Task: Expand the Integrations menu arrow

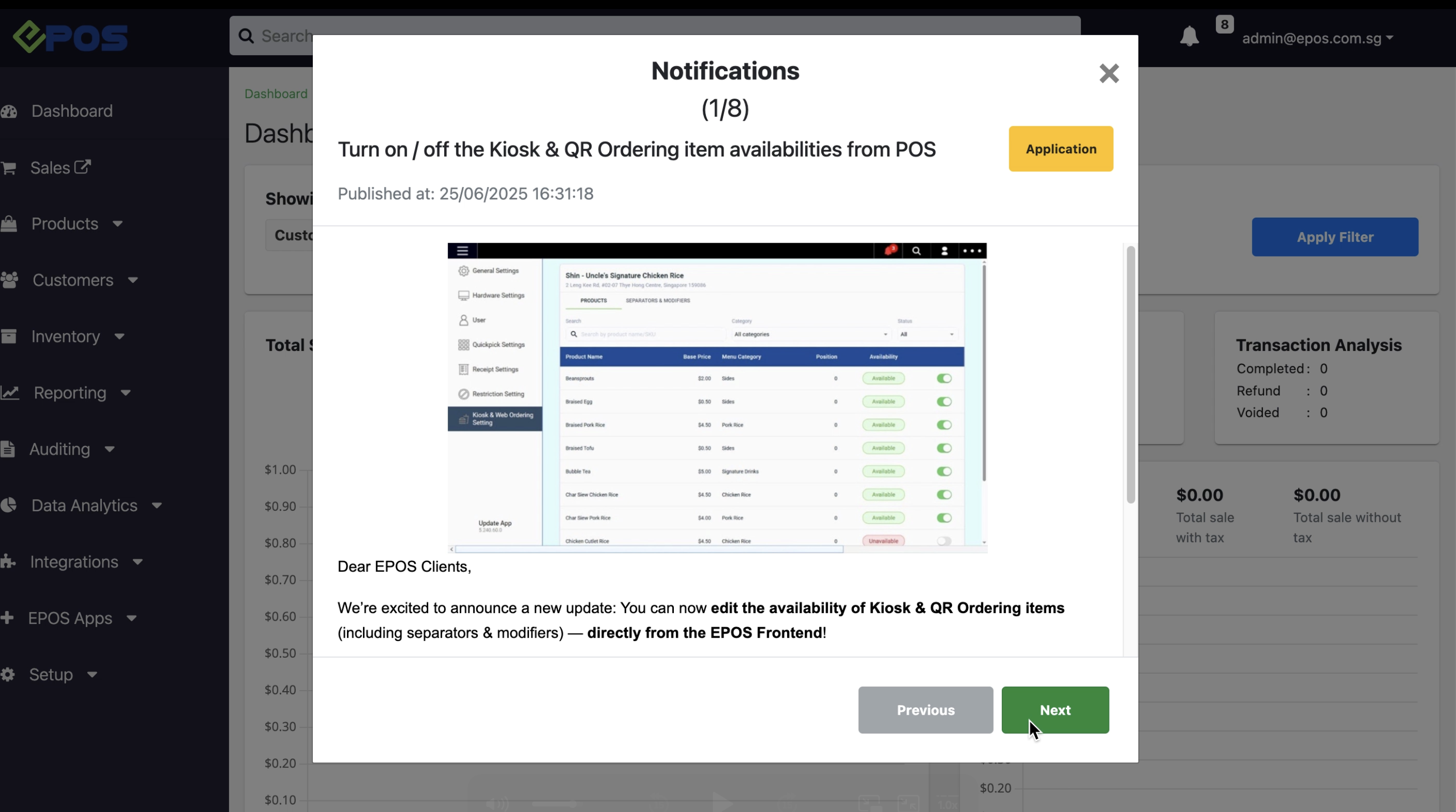Action: [x=138, y=562]
